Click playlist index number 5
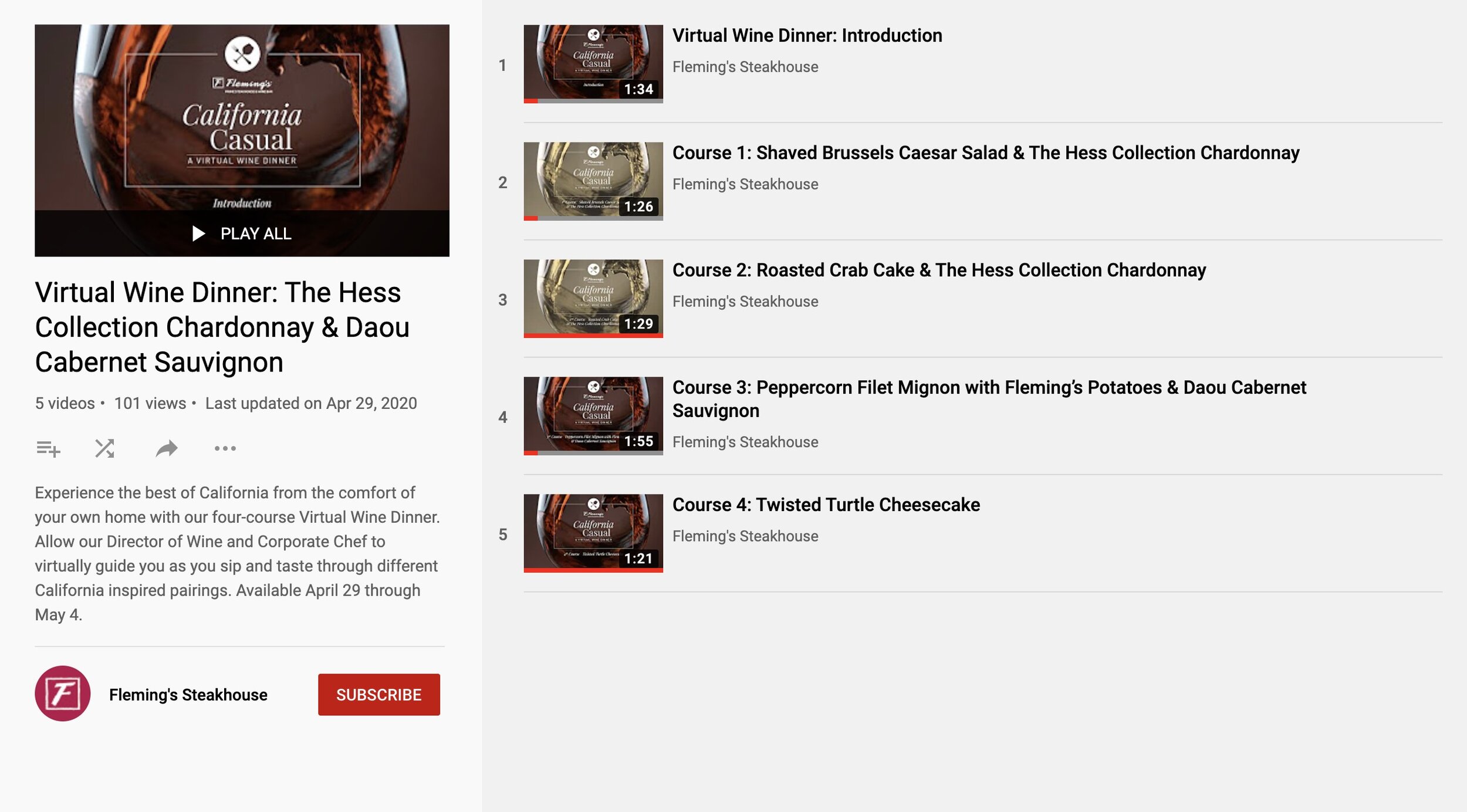The width and height of the screenshot is (1467, 812). (503, 534)
